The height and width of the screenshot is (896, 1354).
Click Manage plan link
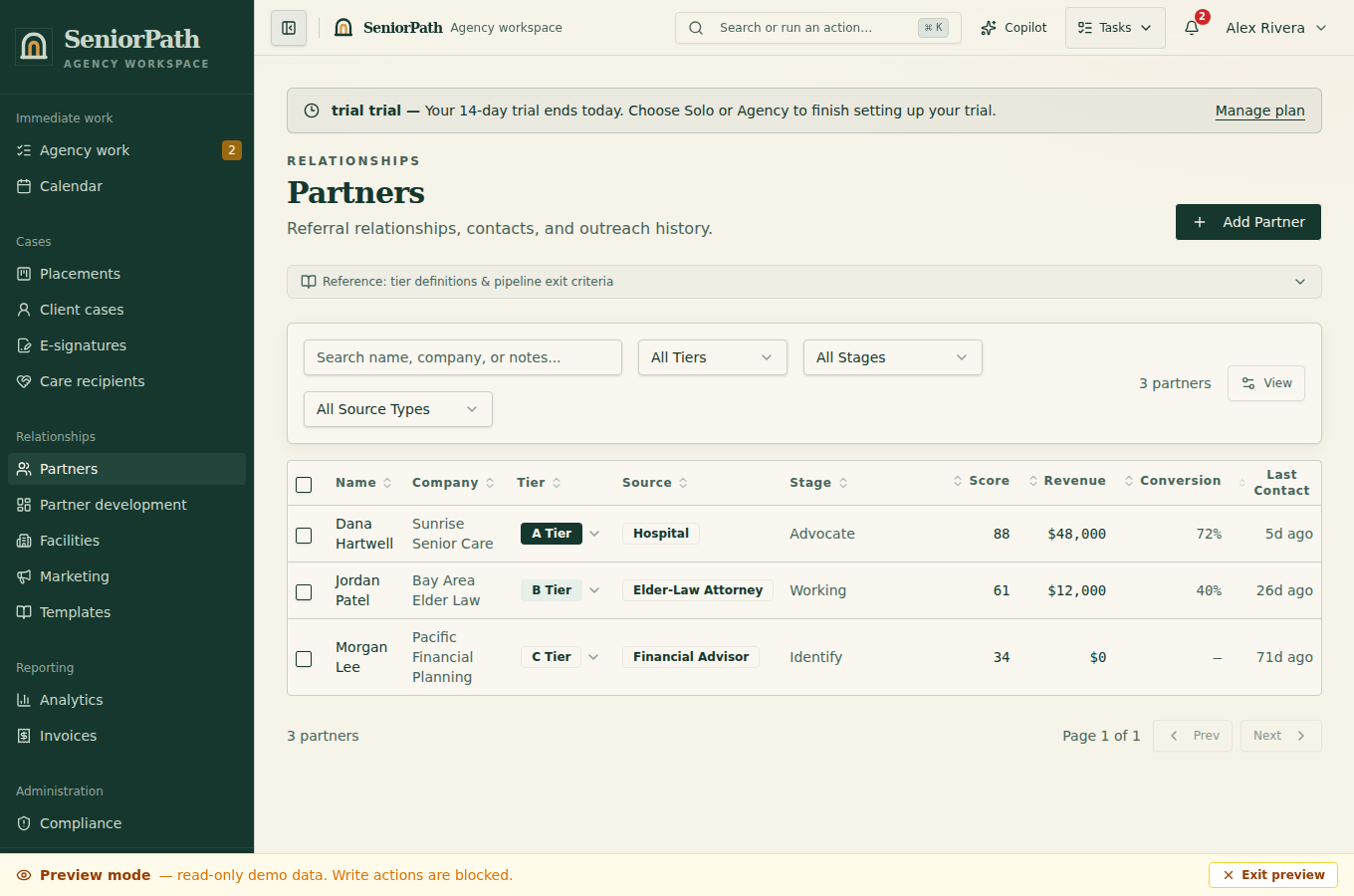coord(1260,111)
